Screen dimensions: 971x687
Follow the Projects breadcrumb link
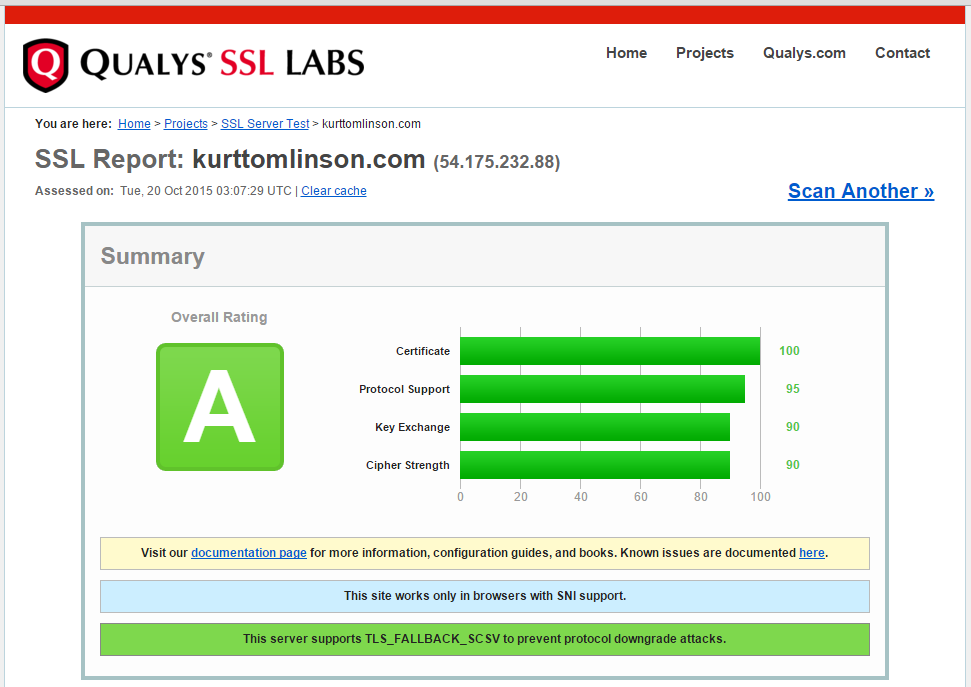pyautogui.click(x=186, y=124)
